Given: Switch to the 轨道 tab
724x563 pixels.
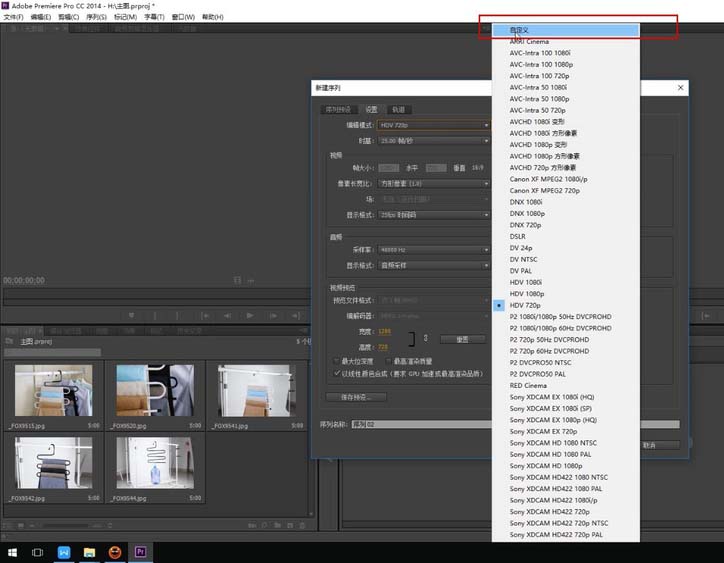Looking at the screenshot, I should pyautogui.click(x=399, y=109).
